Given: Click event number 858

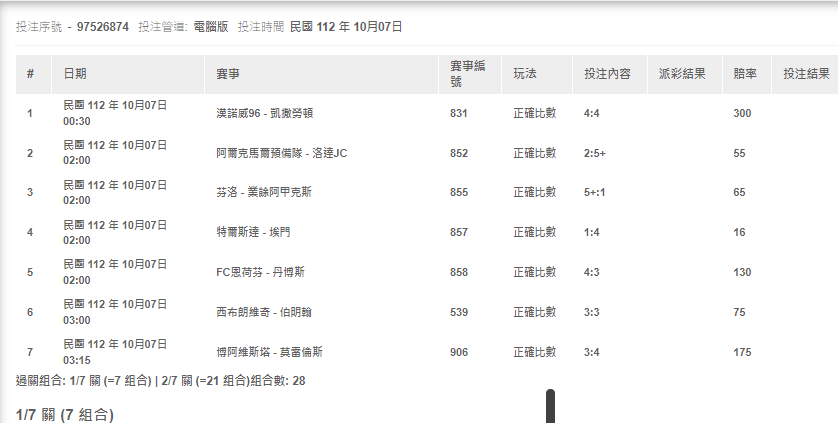Looking at the screenshot, I should pos(459,272).
